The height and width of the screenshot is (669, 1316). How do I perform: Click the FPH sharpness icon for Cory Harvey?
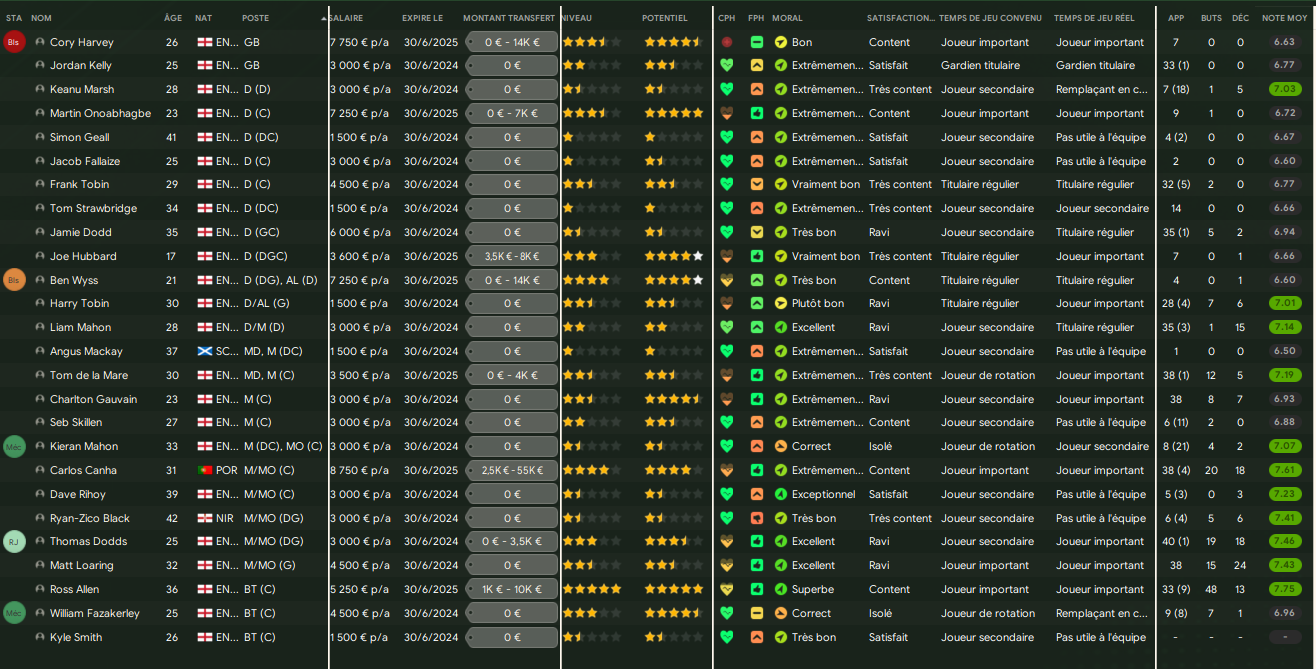pos(757,42)
